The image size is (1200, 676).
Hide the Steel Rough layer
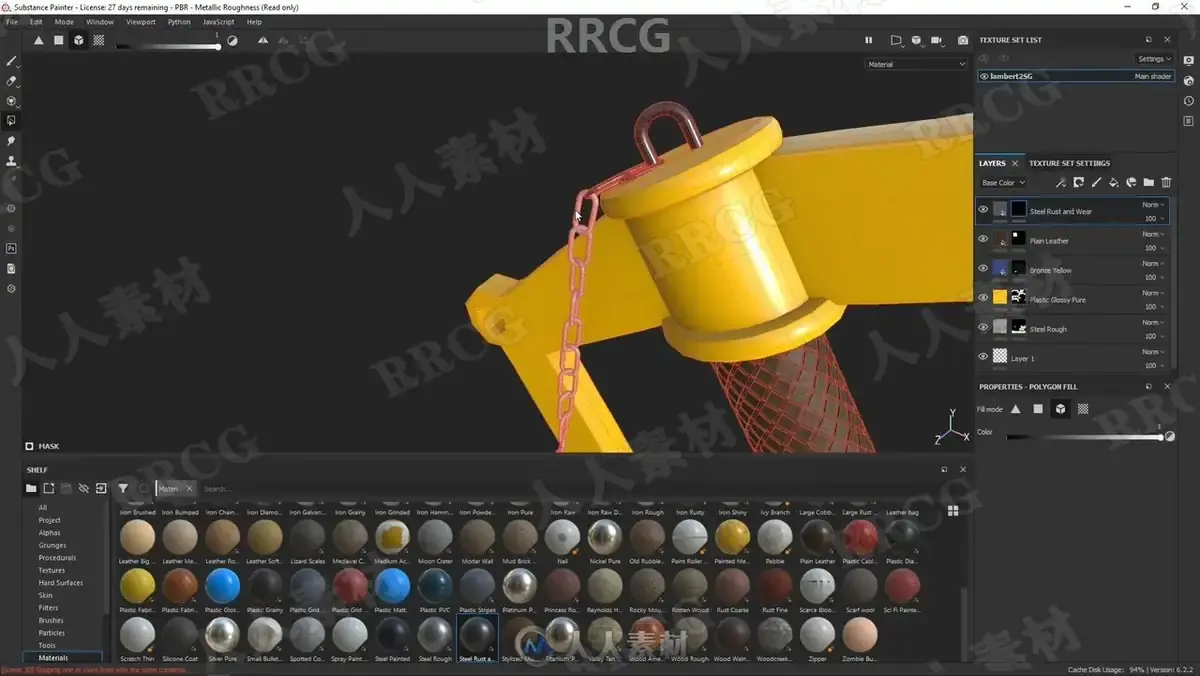pyautogui.click(x=983, y=327)
